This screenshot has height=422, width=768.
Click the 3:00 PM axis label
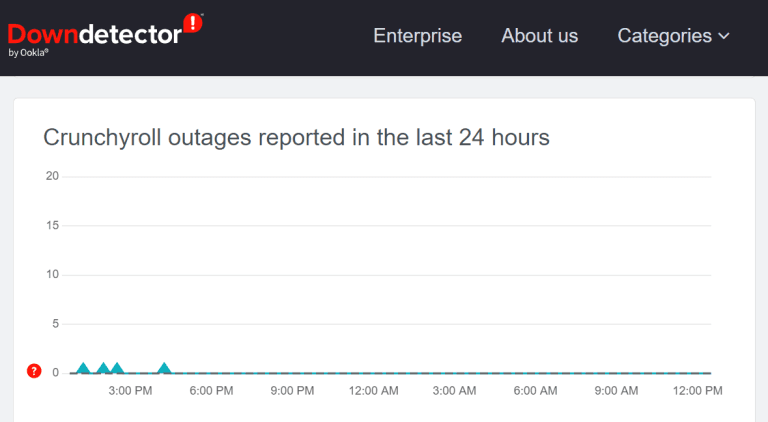click(x=130, y=391)
